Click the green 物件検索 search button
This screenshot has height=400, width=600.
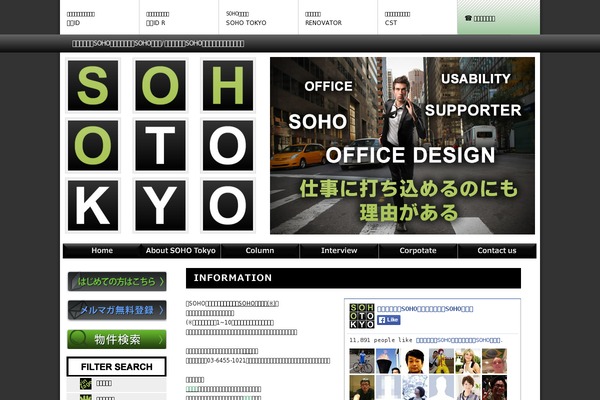[x=117, y=339]
